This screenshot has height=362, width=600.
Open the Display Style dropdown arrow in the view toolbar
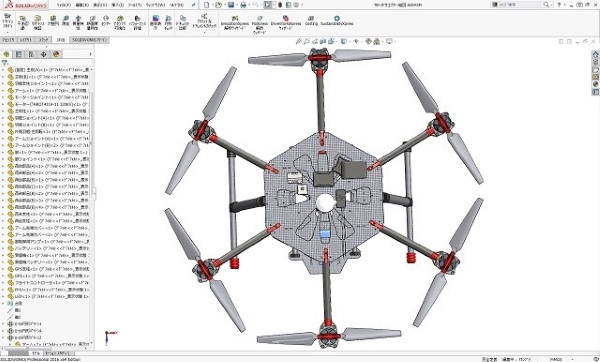coord(348,41)
